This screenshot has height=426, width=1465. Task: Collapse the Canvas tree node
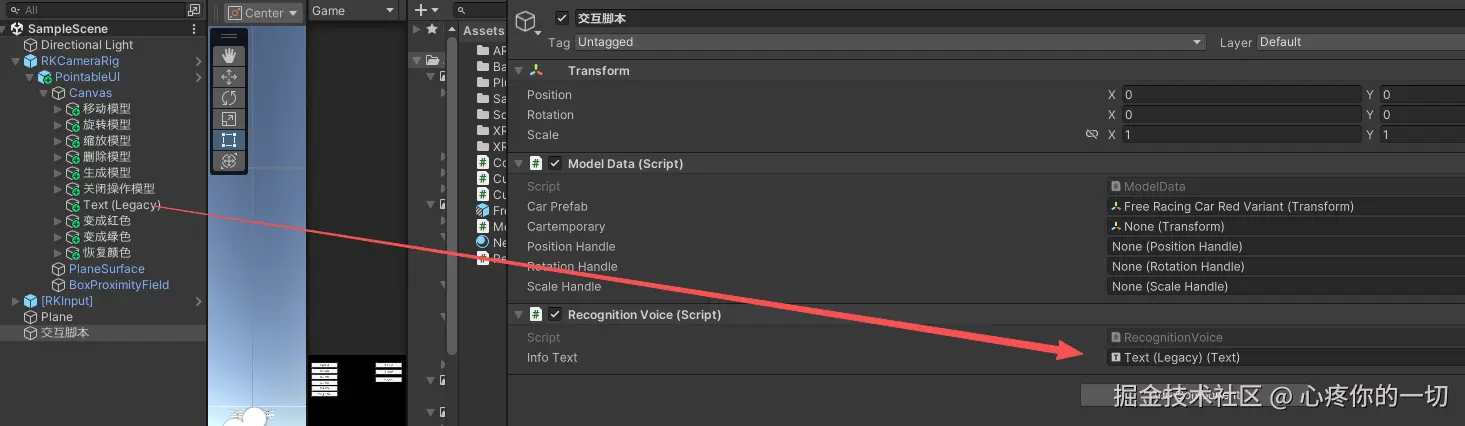click(44, 93)
